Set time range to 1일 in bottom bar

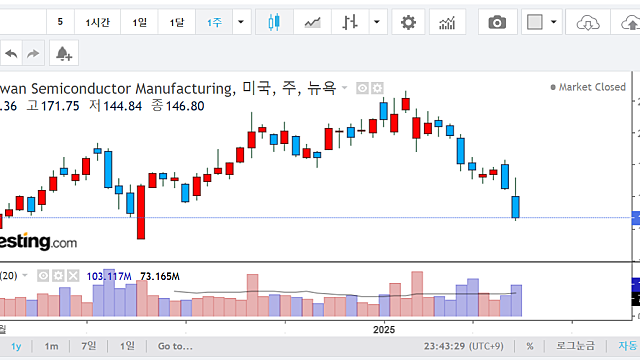[127, 346]
